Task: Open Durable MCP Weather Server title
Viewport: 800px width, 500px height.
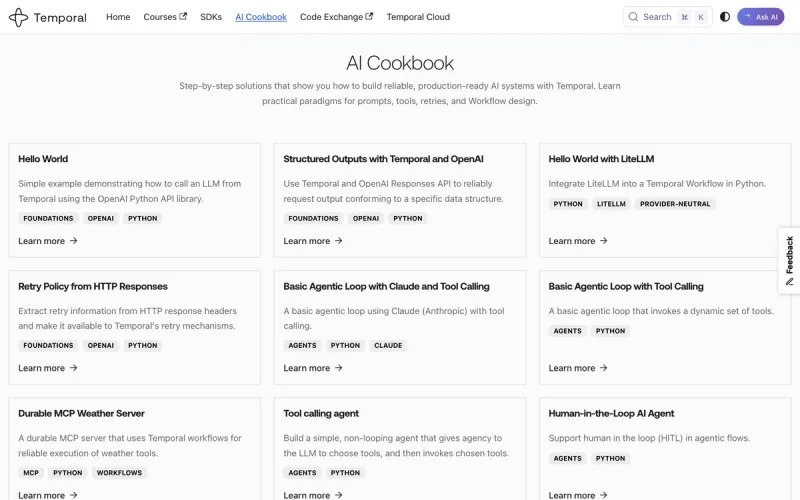Action: click(81, 413)
